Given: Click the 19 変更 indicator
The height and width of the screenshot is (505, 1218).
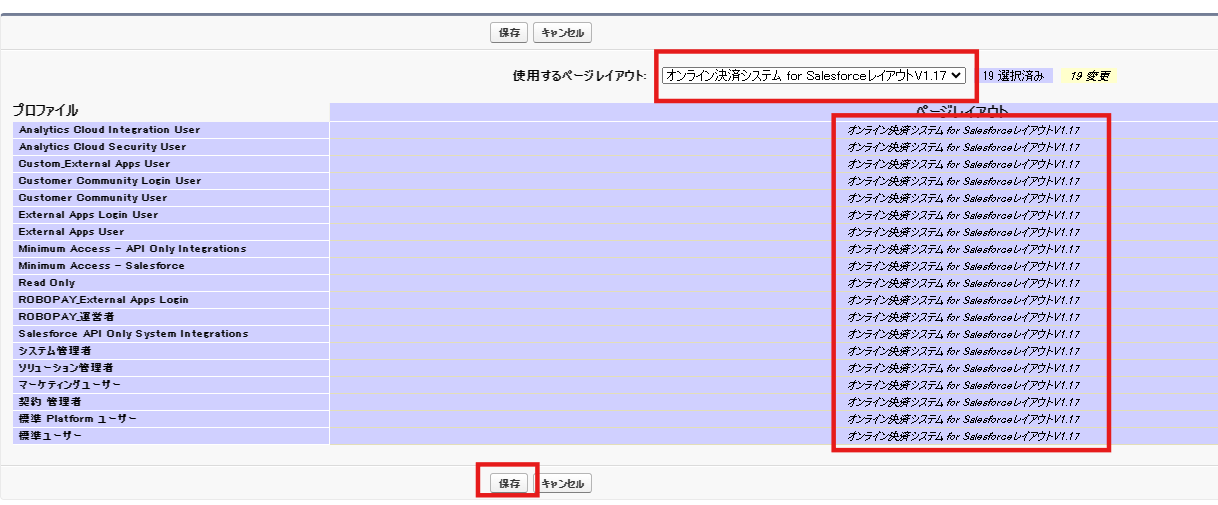Looking at the screenshot, I should (x=1089, y=76).
